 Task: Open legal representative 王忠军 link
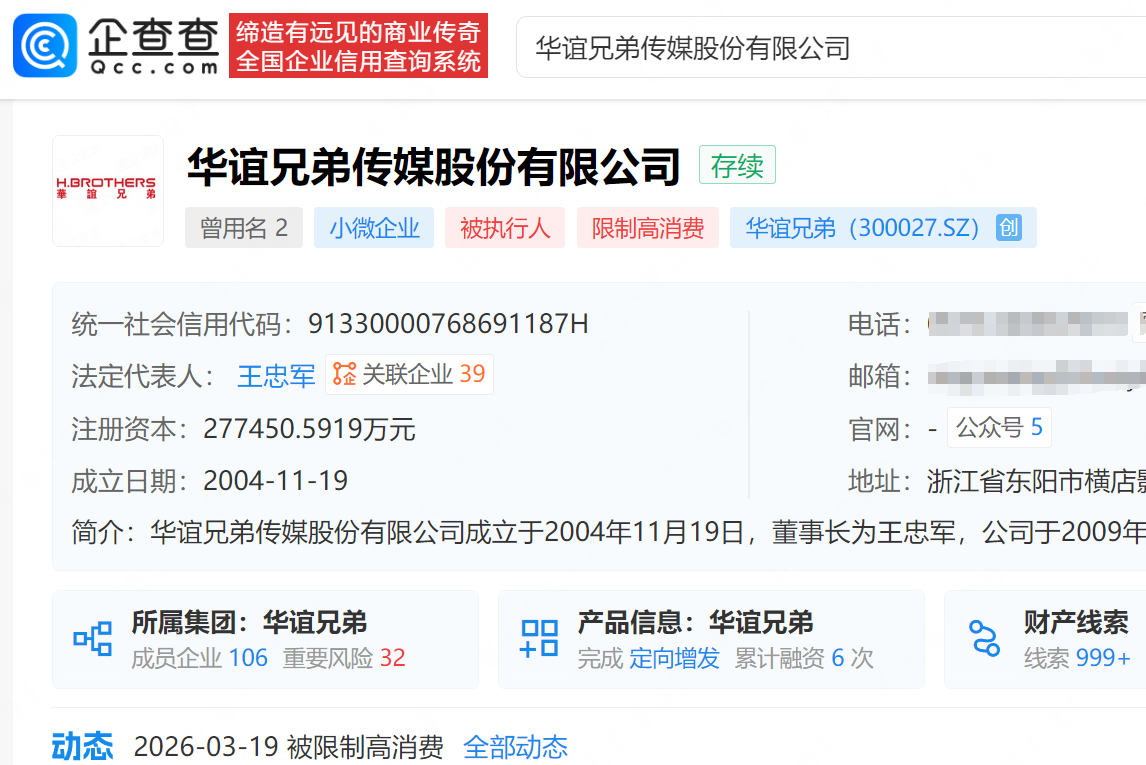click(276, 376)
